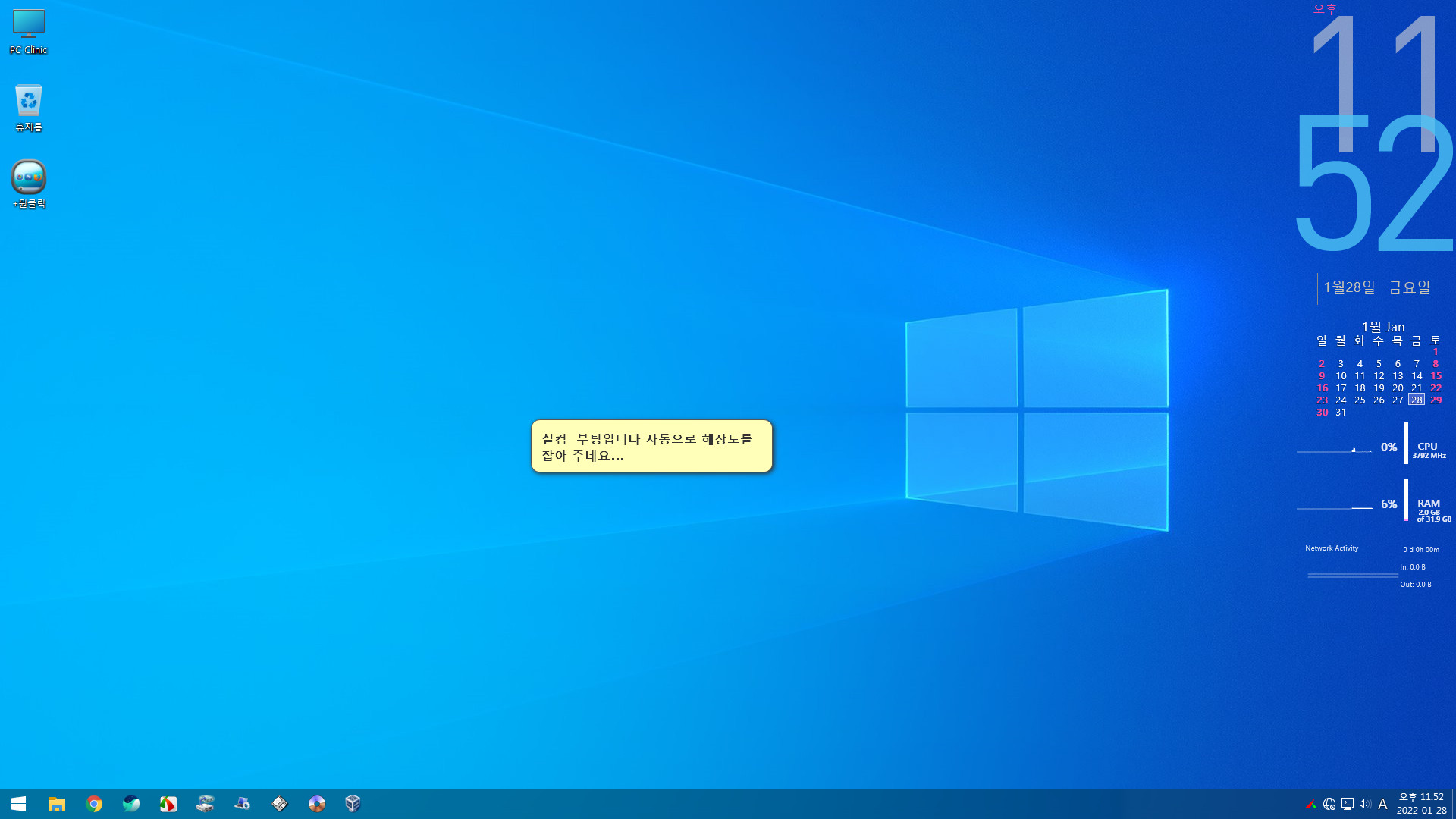Click the CPU 3792 MHz label
Viewport: 1456px width, 819px height.
click(1429, 450)
